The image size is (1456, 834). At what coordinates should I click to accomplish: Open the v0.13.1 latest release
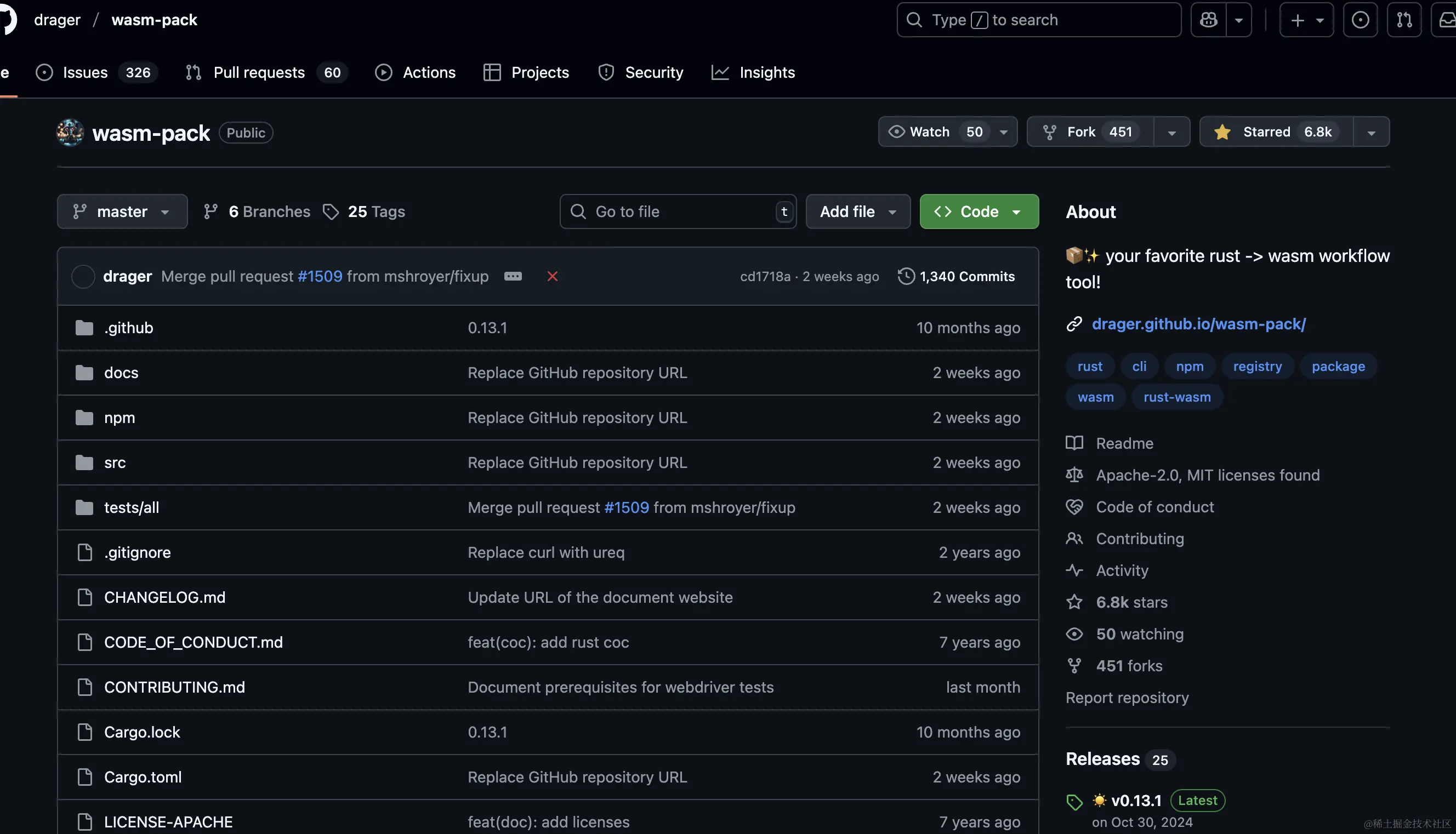(1136, 800)
